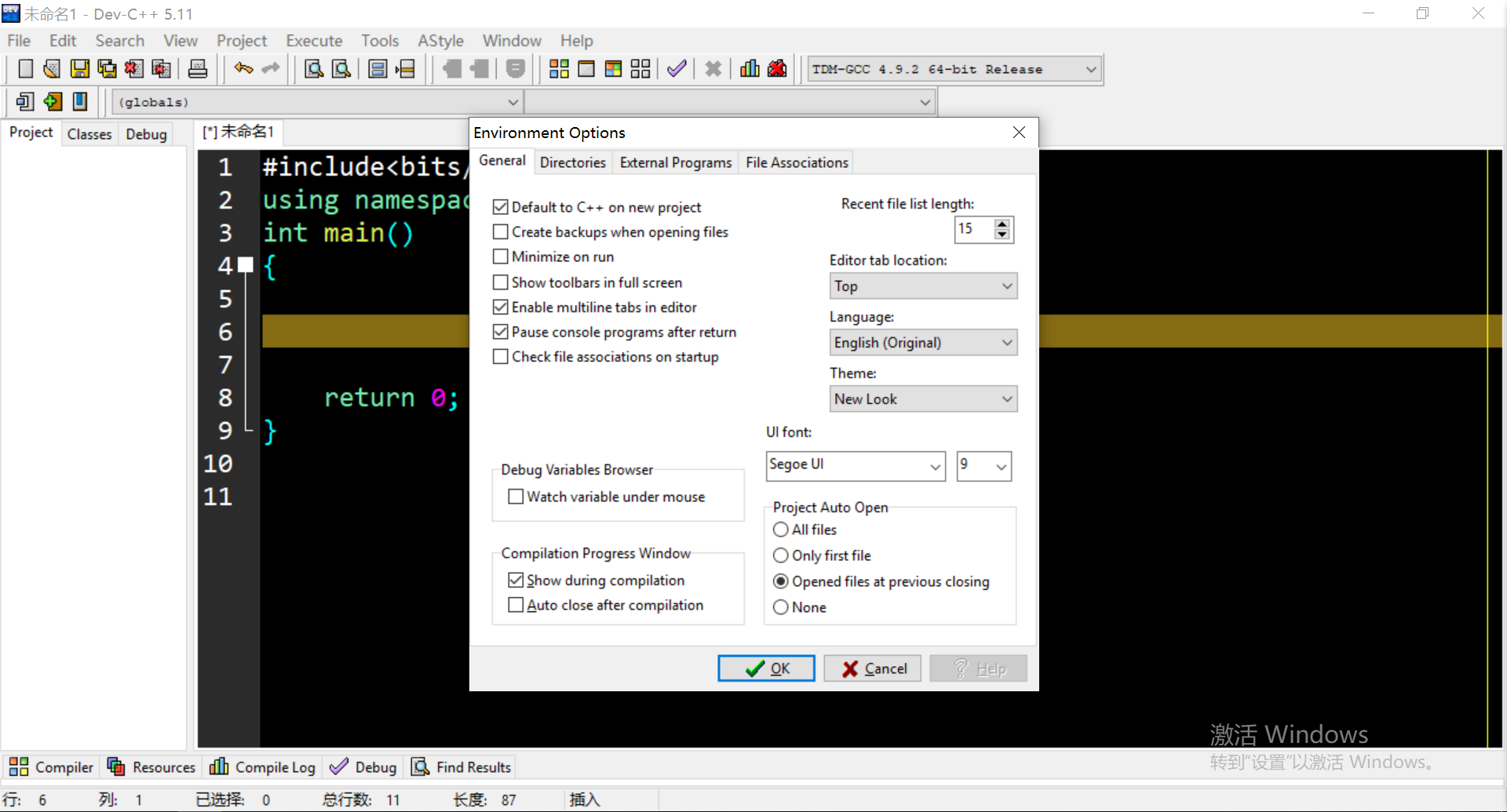Switch to the Directories tab
Image resolution: width=1507 pixels, height=812 pixels.
click(573, 162)
